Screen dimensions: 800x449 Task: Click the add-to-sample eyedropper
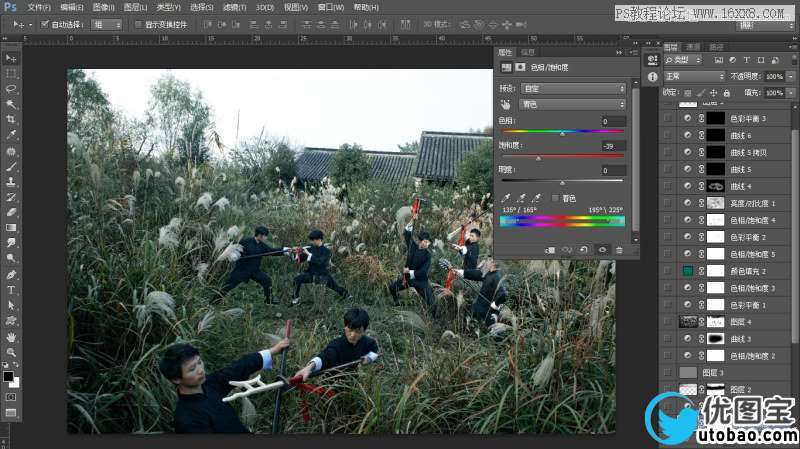pos(521,198)
